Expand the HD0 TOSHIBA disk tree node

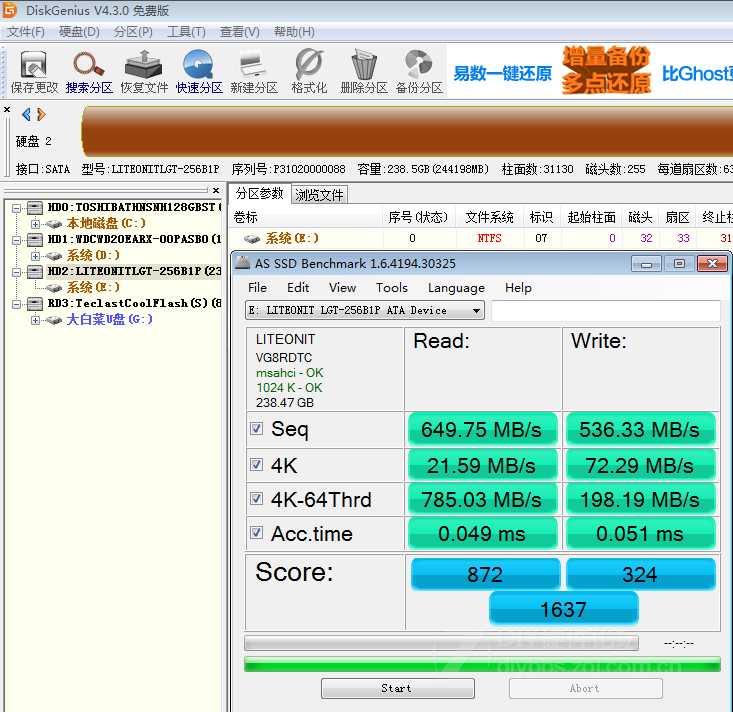(x=20, y=208)
